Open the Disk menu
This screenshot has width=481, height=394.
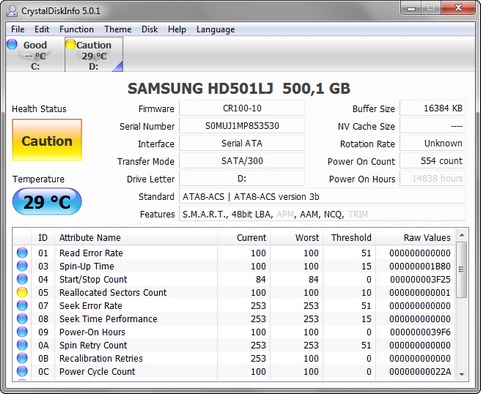click(x=149, y=29)
